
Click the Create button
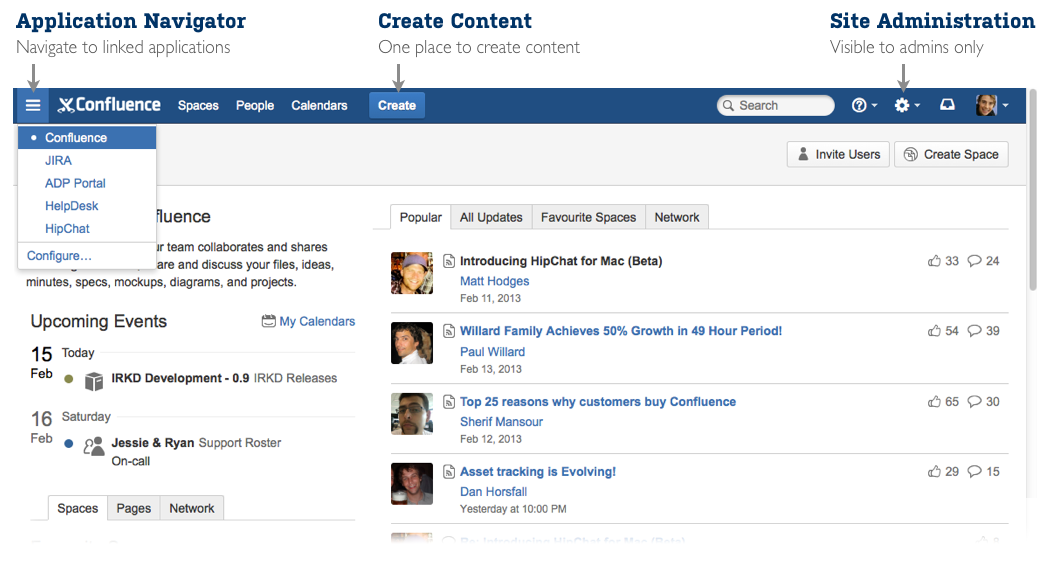click(397, 105)
